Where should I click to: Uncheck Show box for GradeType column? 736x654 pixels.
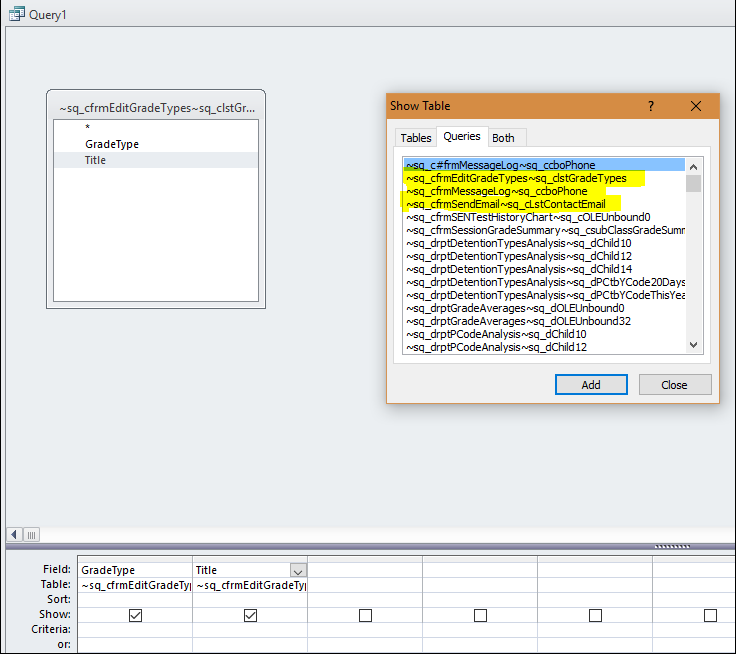pos(135,615)
